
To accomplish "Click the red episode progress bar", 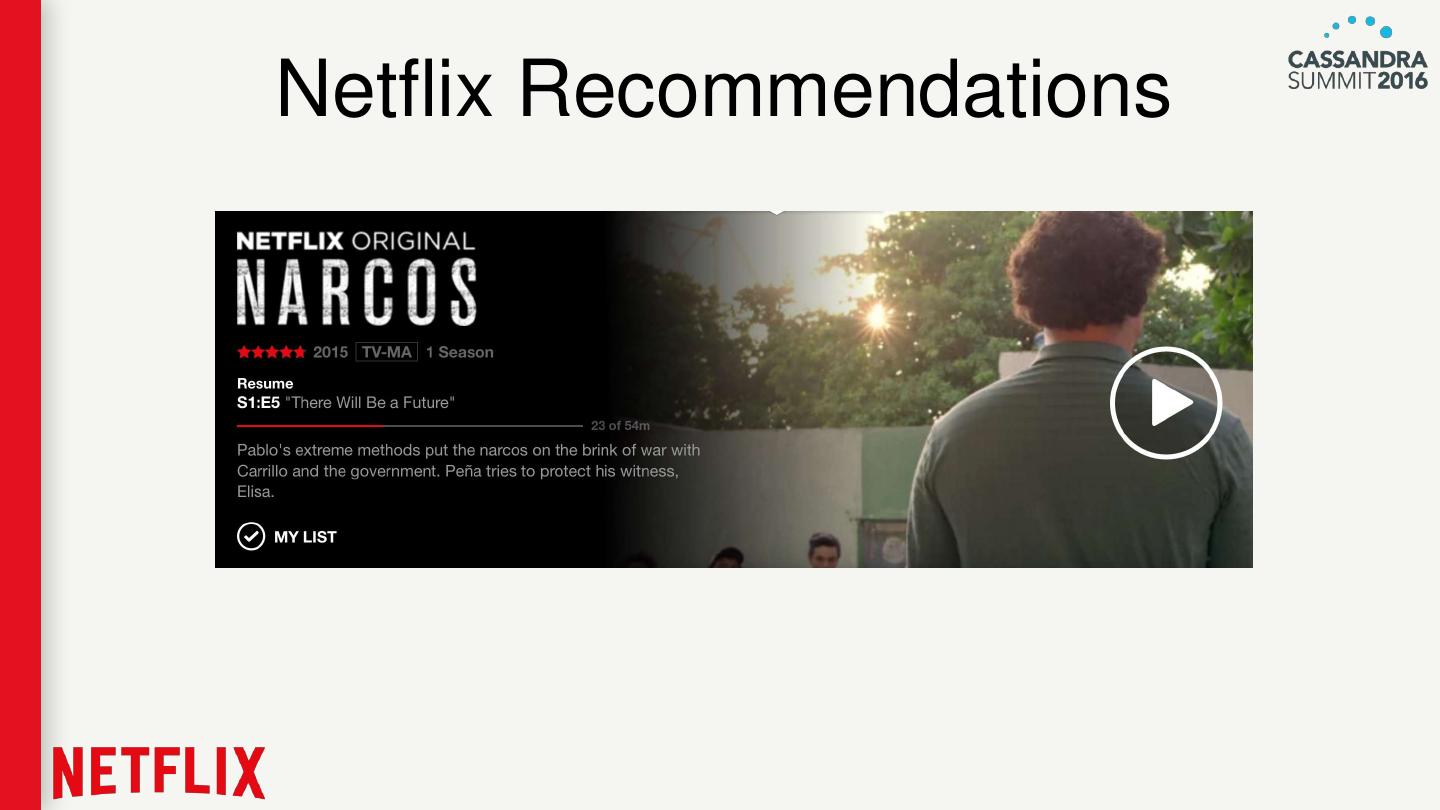I will [310, 426].
